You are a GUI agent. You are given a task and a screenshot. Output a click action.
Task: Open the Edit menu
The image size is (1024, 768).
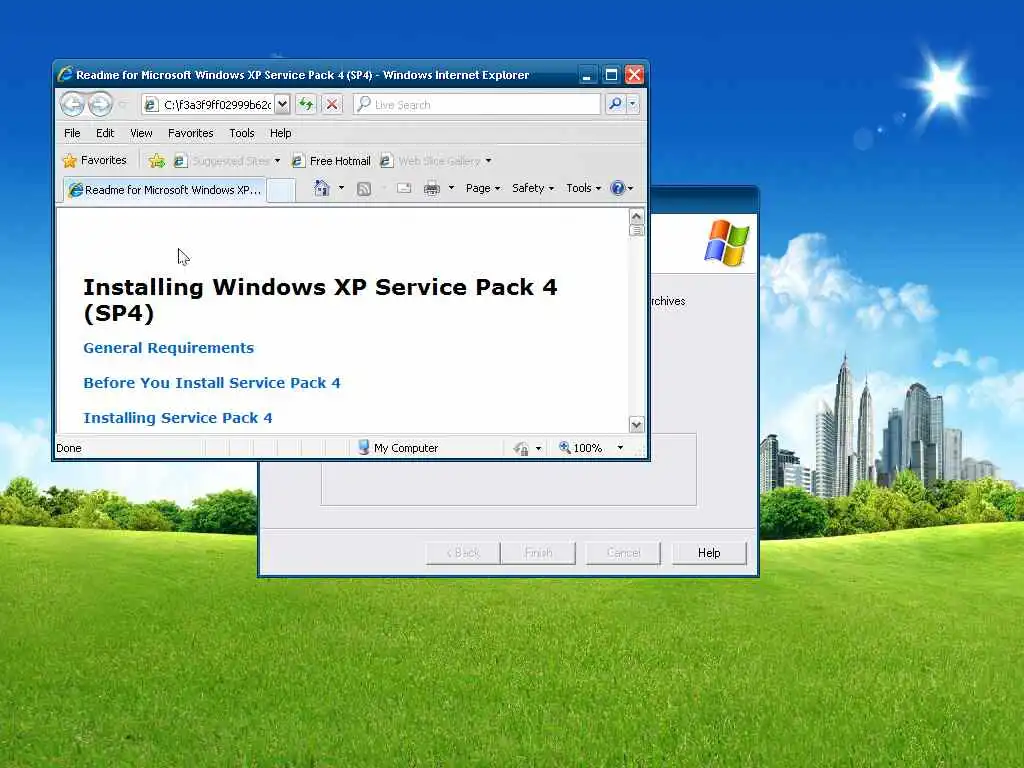pos(105,133)
